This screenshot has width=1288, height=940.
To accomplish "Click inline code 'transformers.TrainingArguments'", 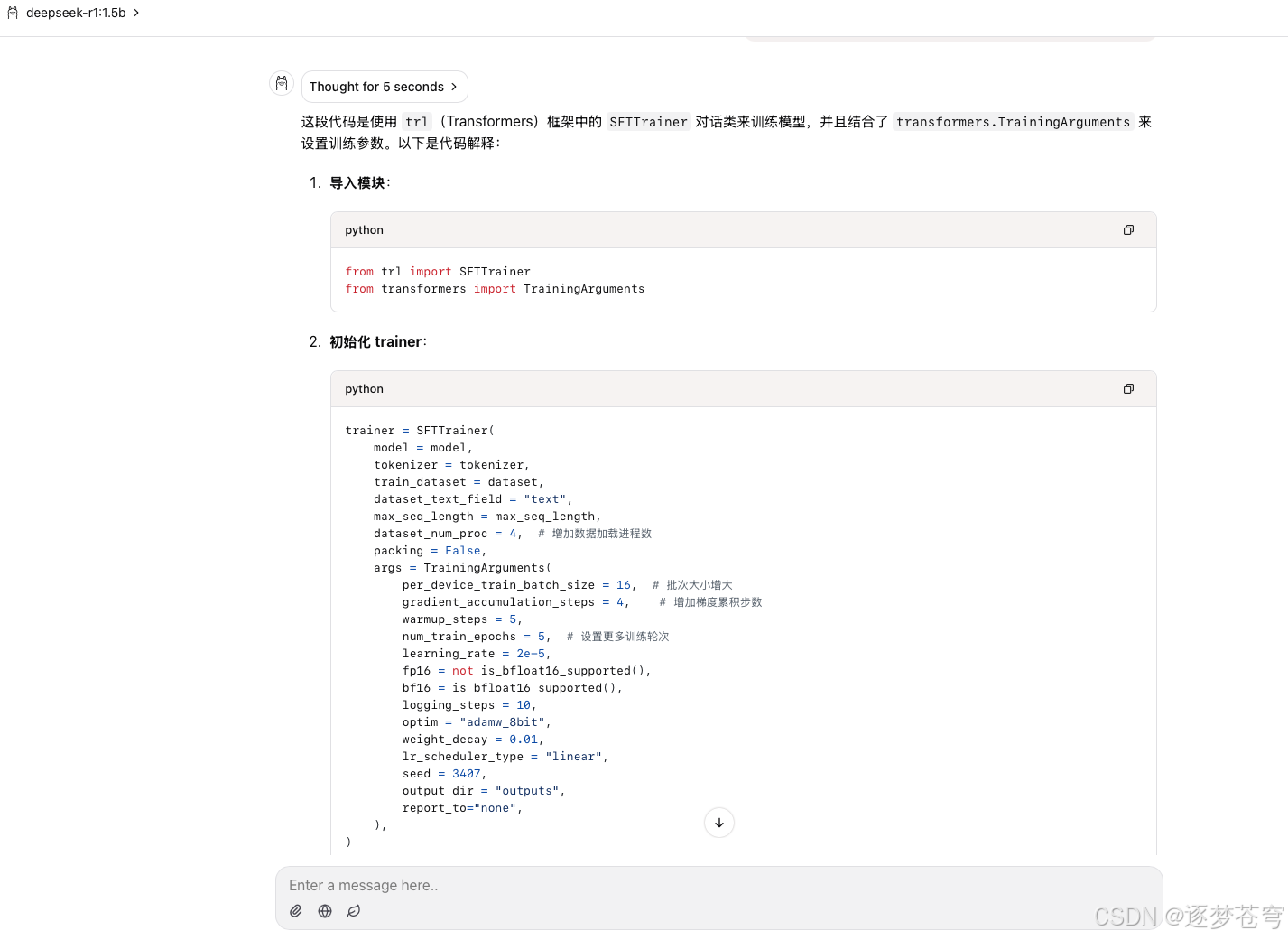I will tap(1013, 122).
